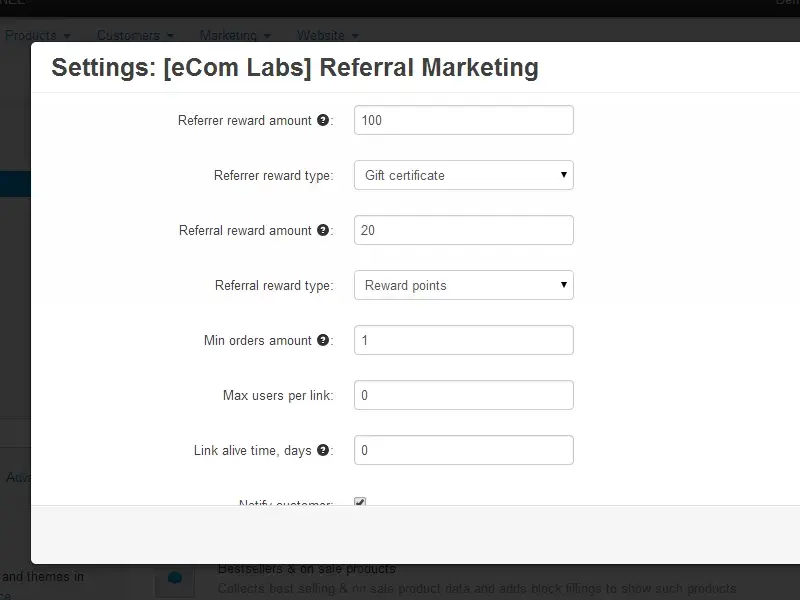The width and height of the screenshot is (800, 600).
Task: Click help icon for Link alive time
Action: click(x=323, y=450)
